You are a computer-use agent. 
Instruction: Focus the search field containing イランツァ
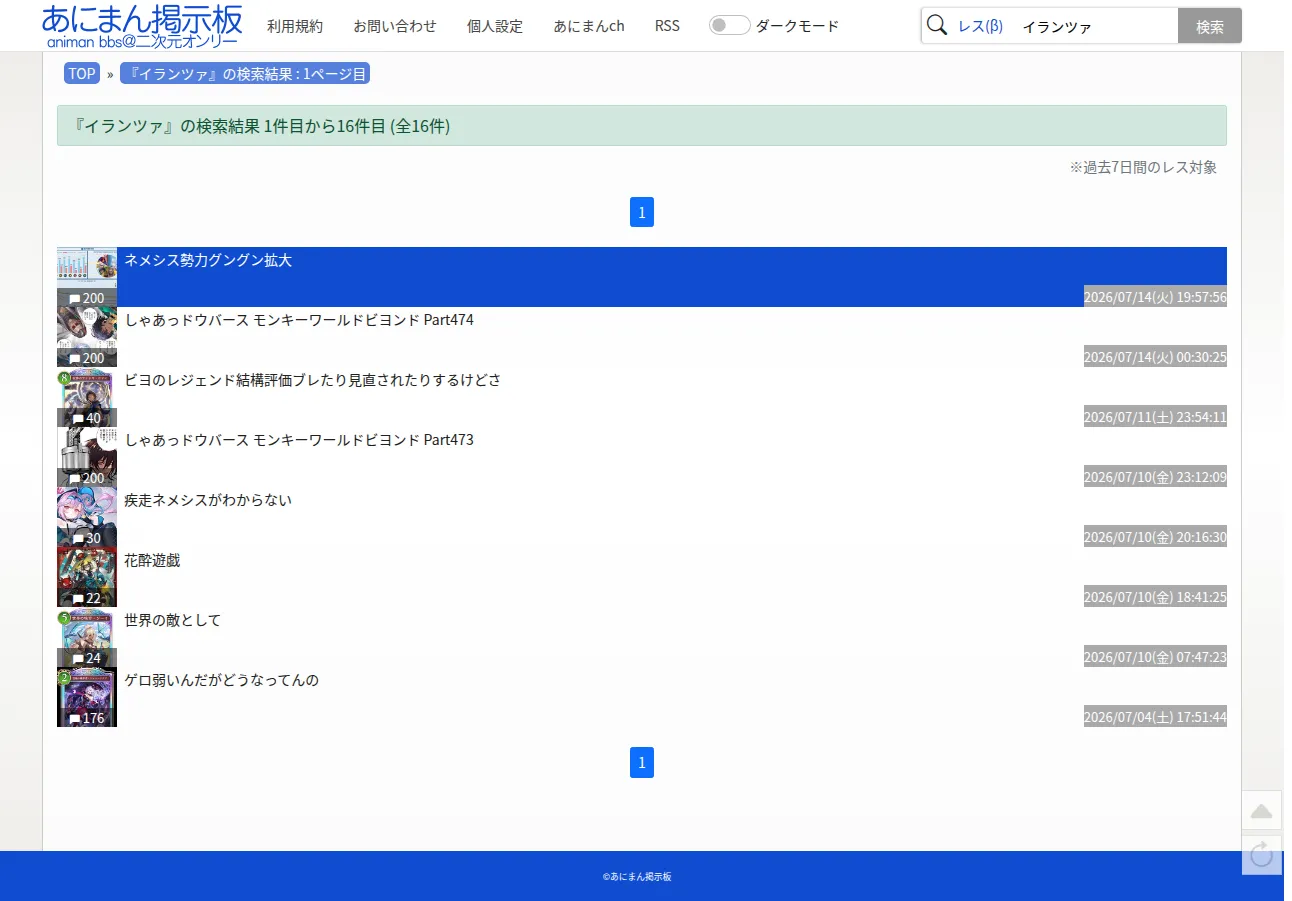point(1095,26)
